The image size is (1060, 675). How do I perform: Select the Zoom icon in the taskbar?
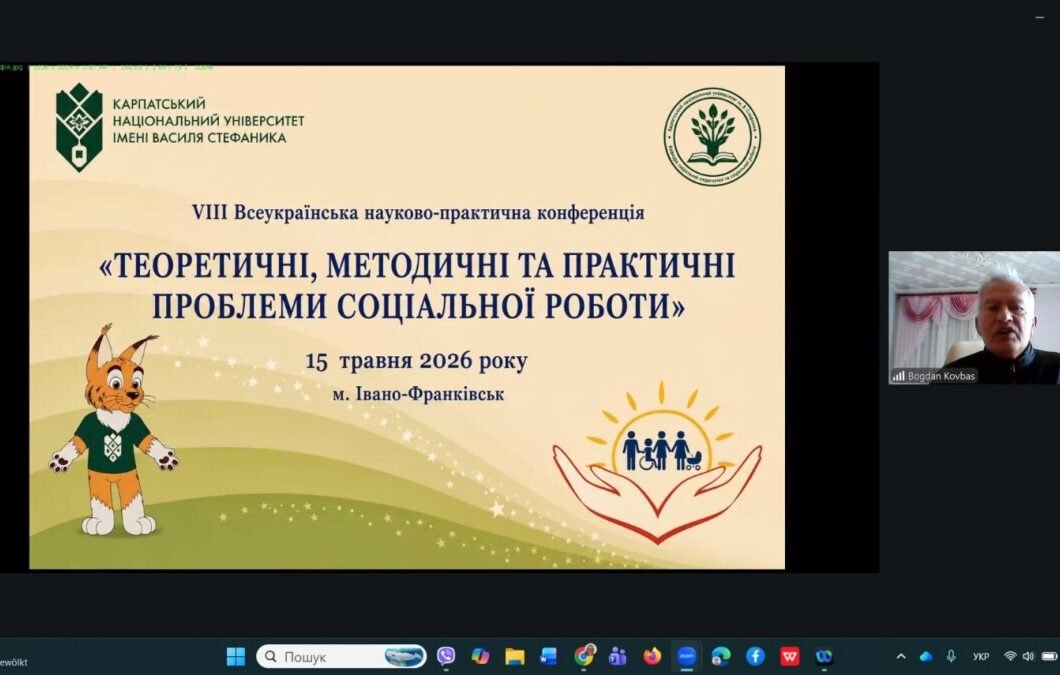coord(686,656)
